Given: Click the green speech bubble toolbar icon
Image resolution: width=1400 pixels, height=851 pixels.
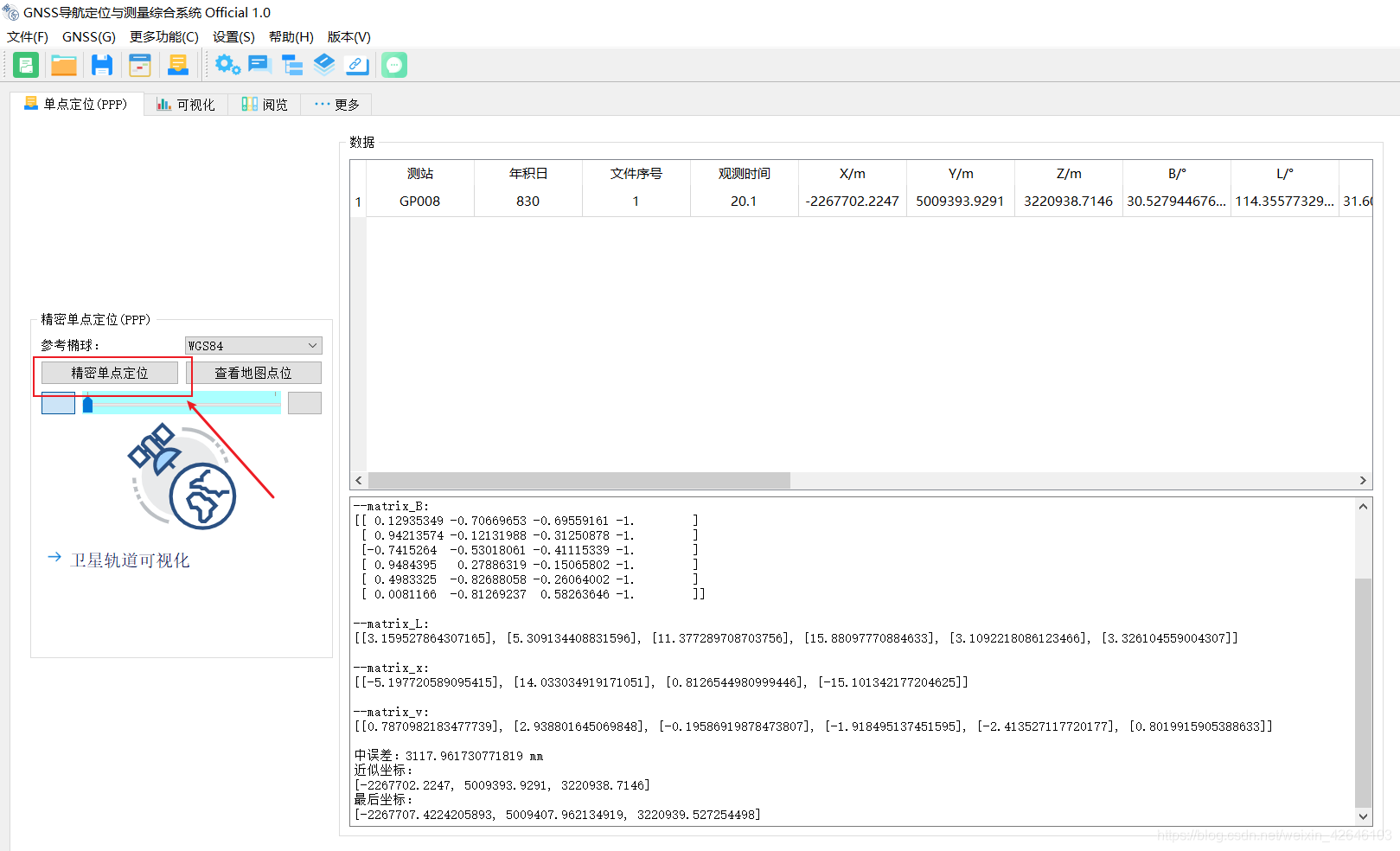Looking at the screenshot, I should 394,65.
